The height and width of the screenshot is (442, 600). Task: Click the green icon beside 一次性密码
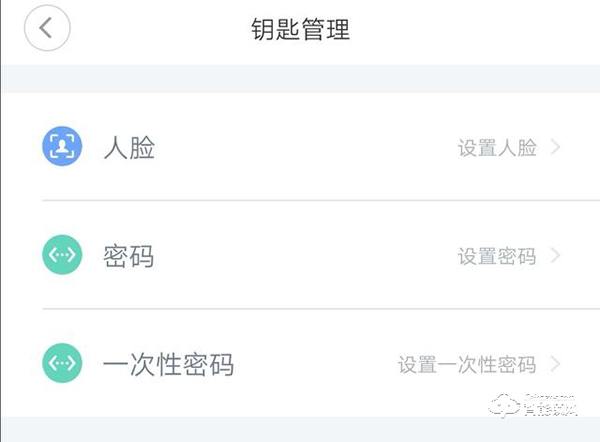point(62,363)
